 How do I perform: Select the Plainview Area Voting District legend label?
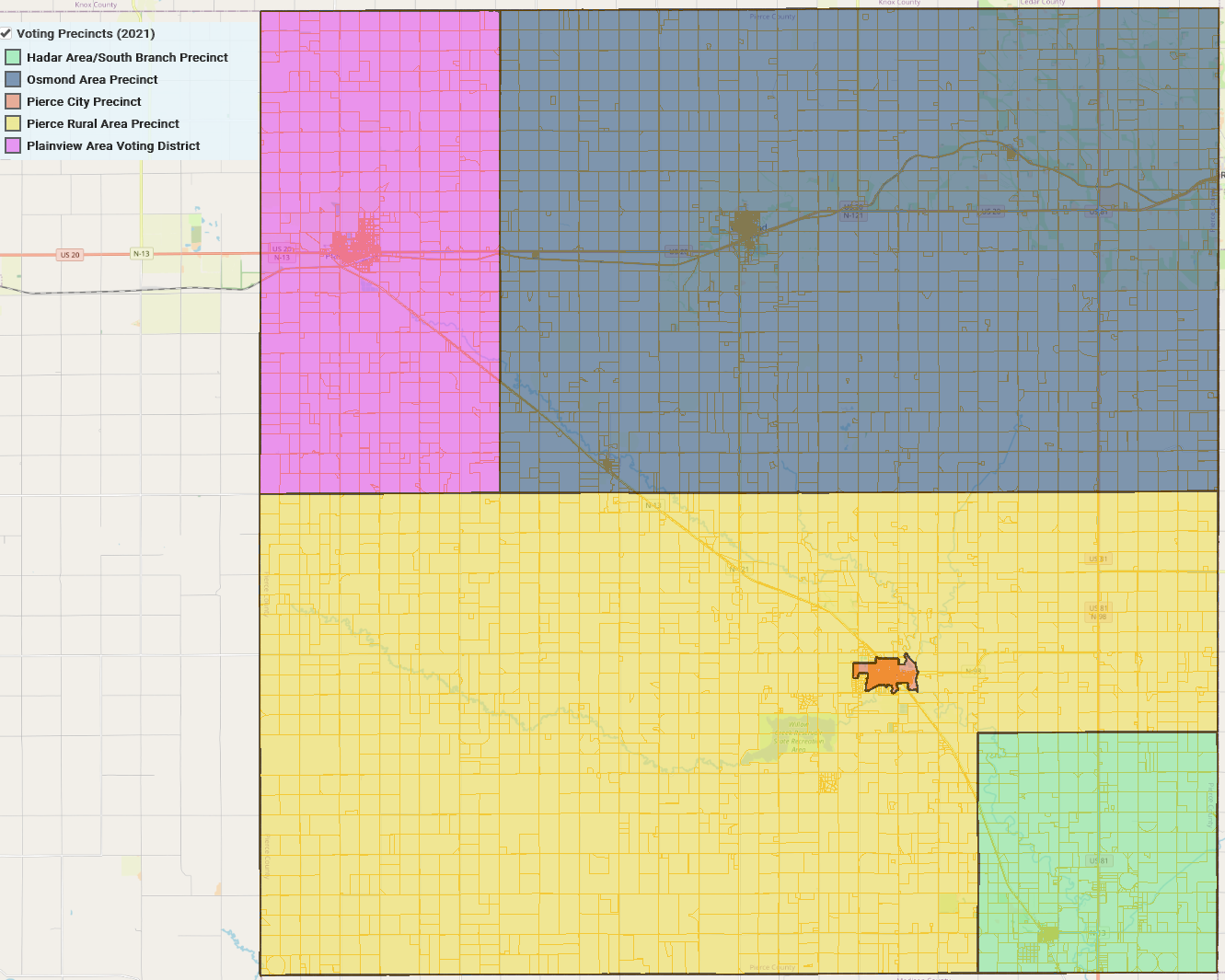113,145
